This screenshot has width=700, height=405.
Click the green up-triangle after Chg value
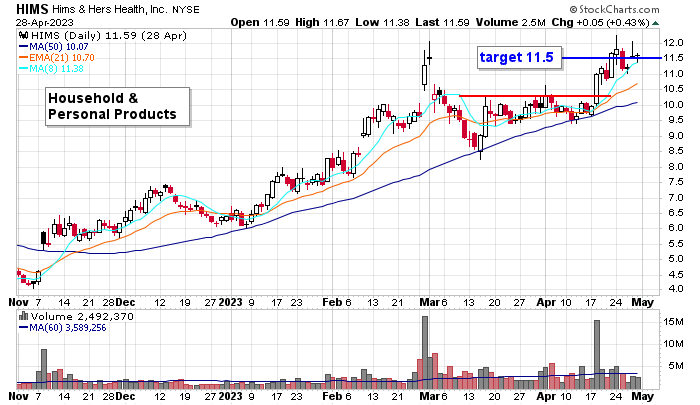point(655,23)
